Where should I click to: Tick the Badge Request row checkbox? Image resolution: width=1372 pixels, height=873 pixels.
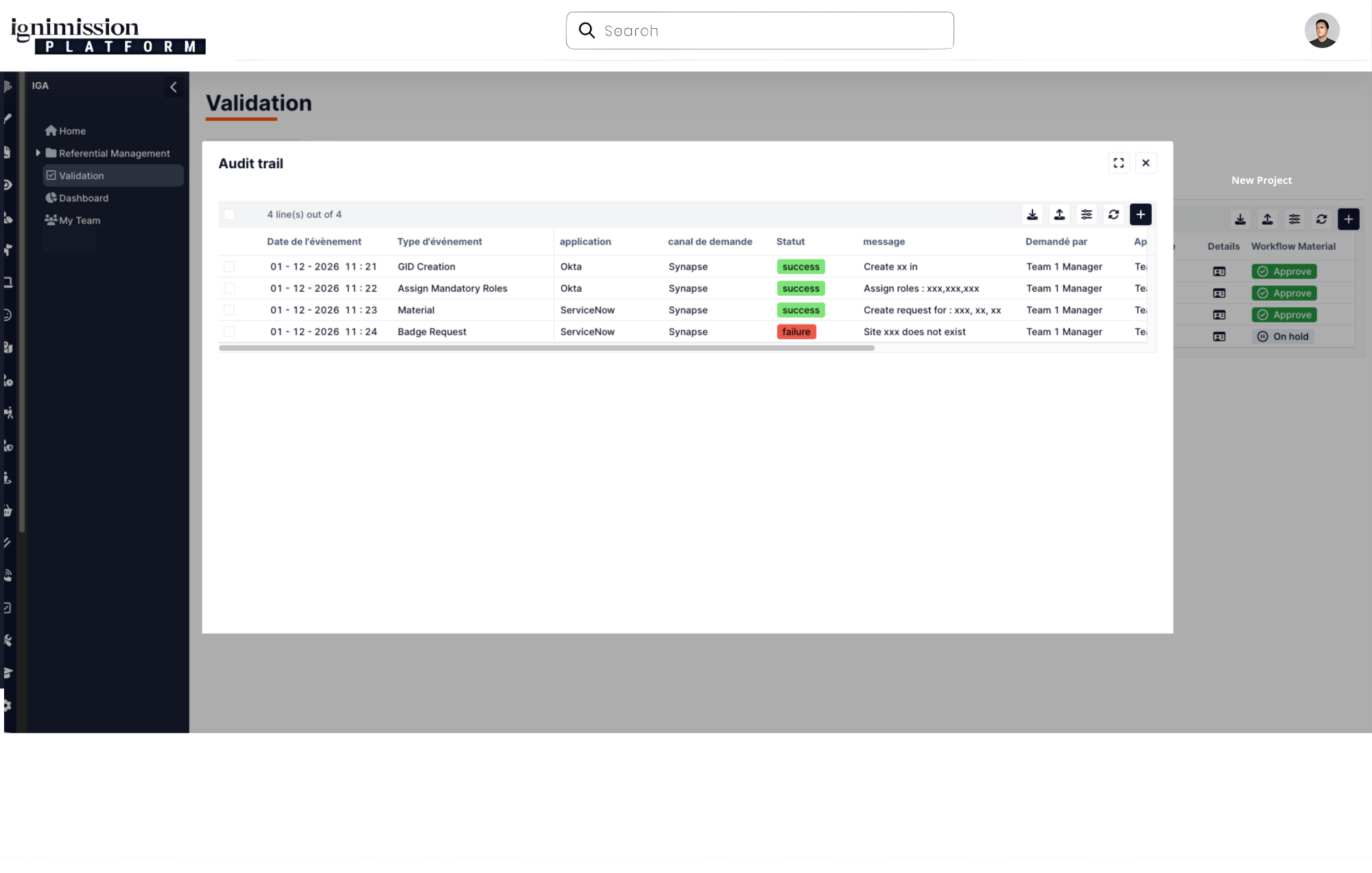click(x=229, y=332)
